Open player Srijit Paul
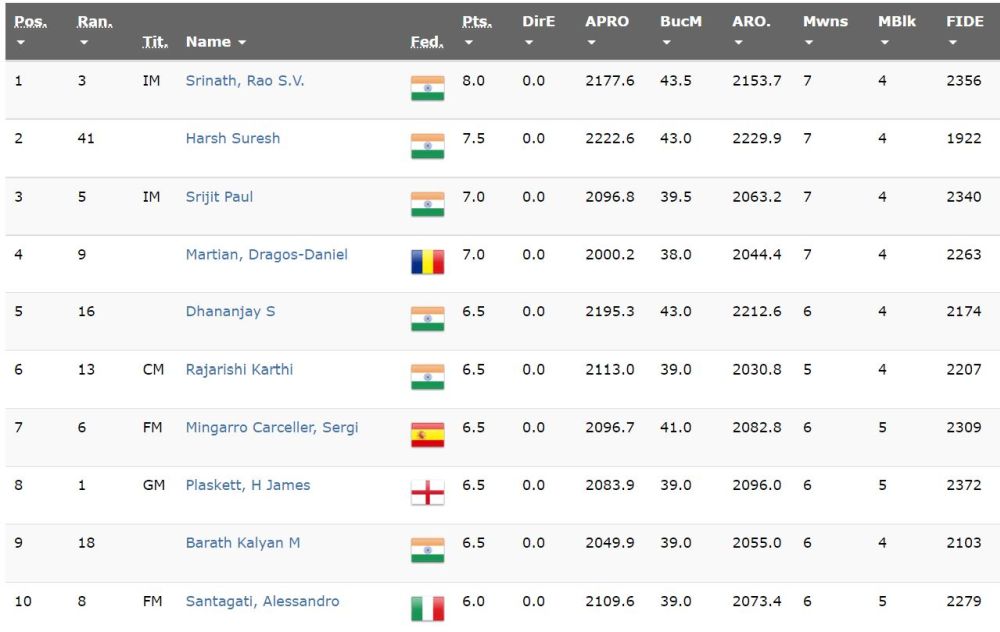The height and width of the screenshot is (632, 1000). 219,196
